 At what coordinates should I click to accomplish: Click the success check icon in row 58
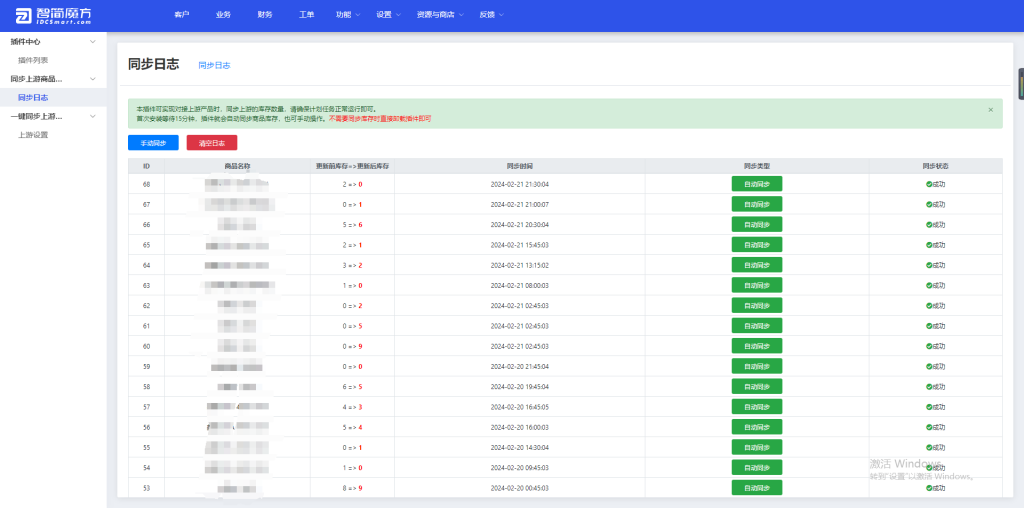pyautogui.click(x=929, y=387)
